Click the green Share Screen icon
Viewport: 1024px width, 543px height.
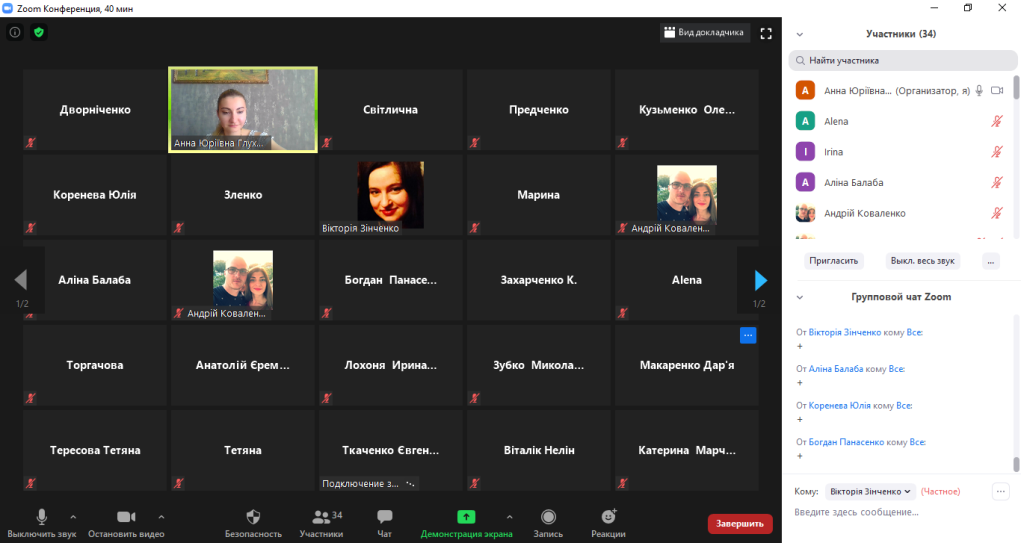click(466, 517)
